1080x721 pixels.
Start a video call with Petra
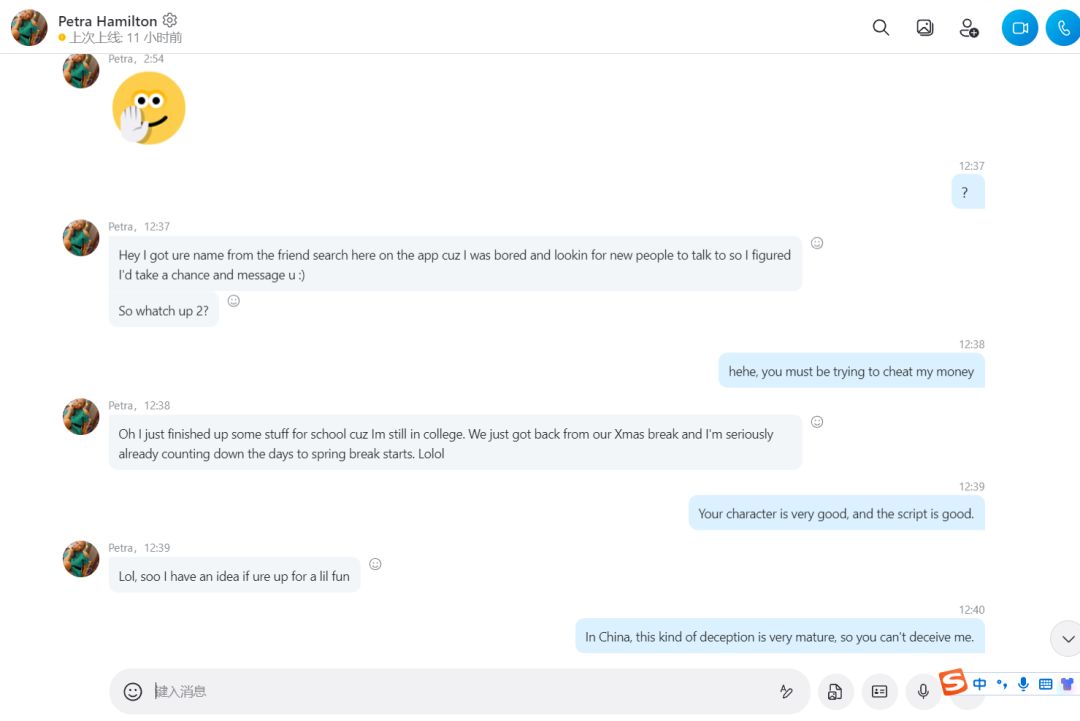tap(1019, 28)
